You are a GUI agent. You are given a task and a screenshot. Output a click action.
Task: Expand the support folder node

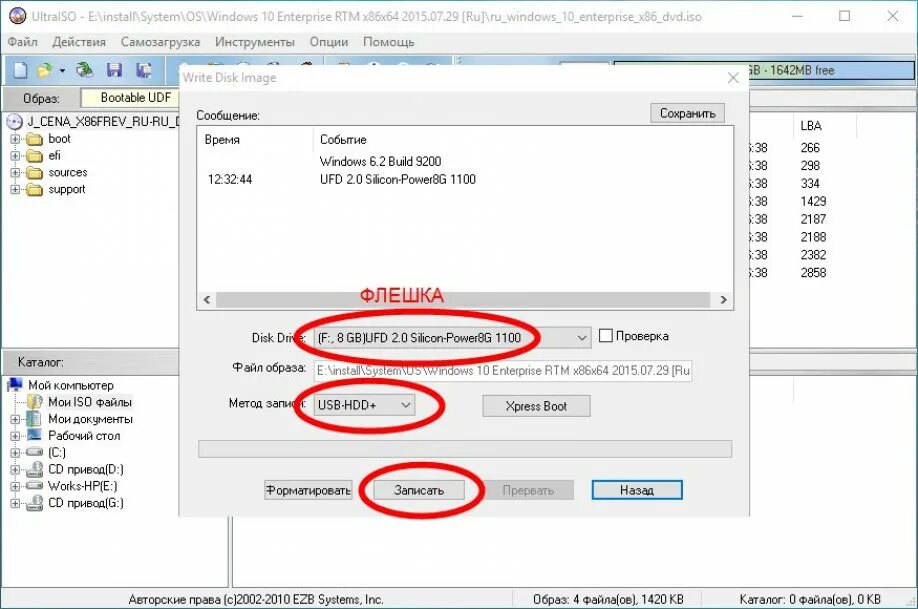tap(15, 189)
